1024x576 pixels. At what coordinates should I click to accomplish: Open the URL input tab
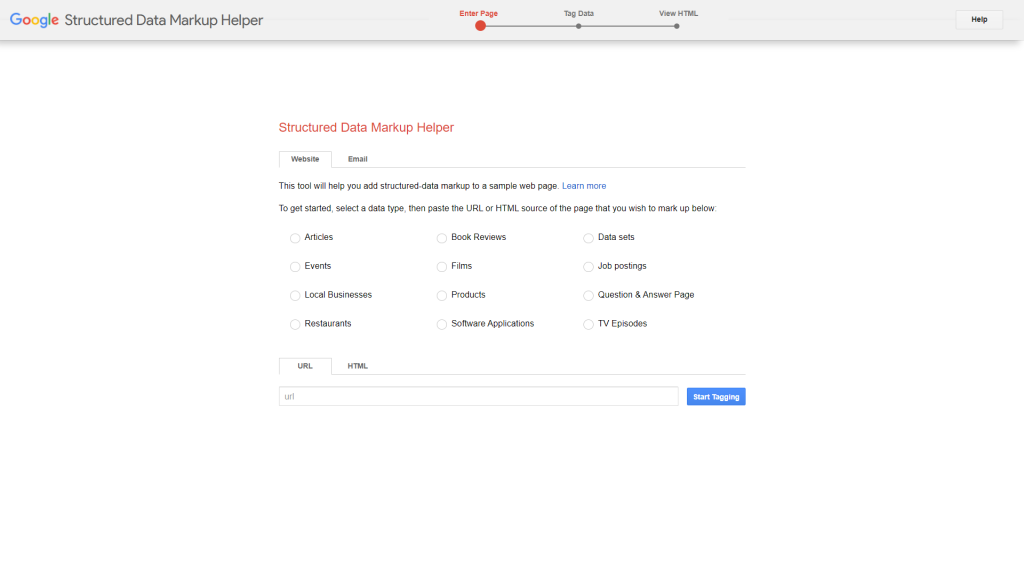click(305, 366)
